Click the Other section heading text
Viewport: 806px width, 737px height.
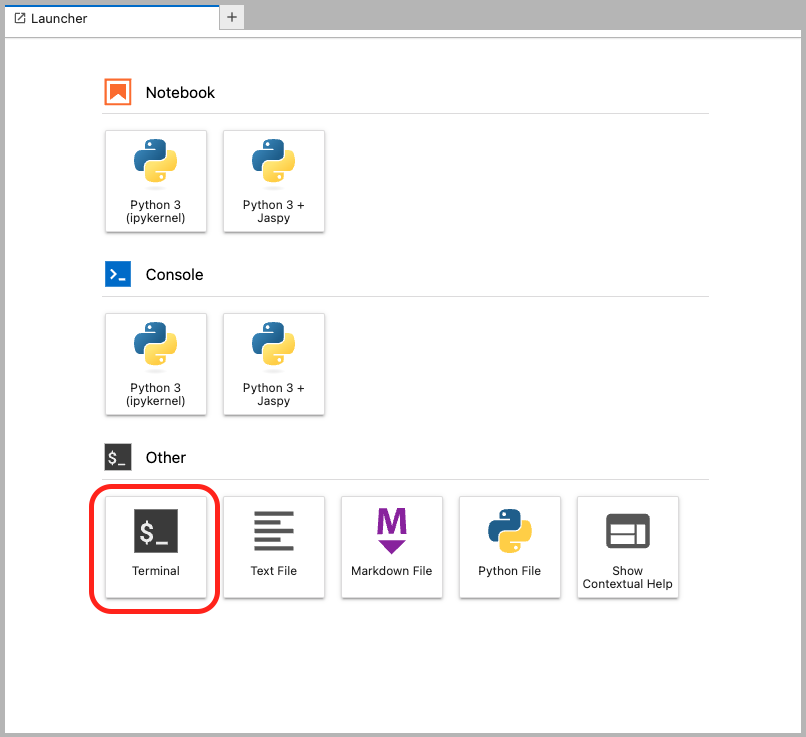[166, 458]
